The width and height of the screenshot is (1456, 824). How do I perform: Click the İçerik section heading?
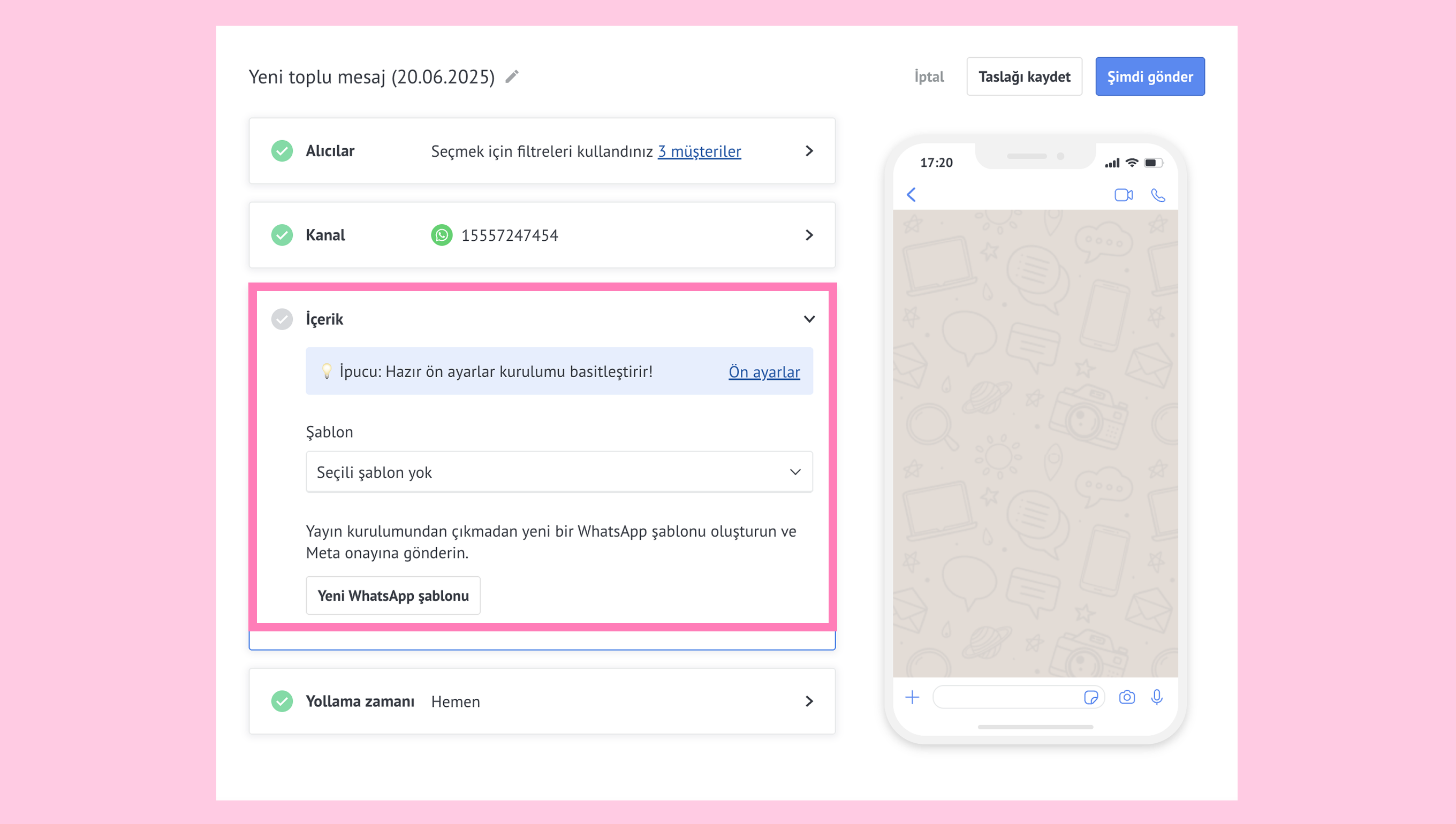point(324,319)
